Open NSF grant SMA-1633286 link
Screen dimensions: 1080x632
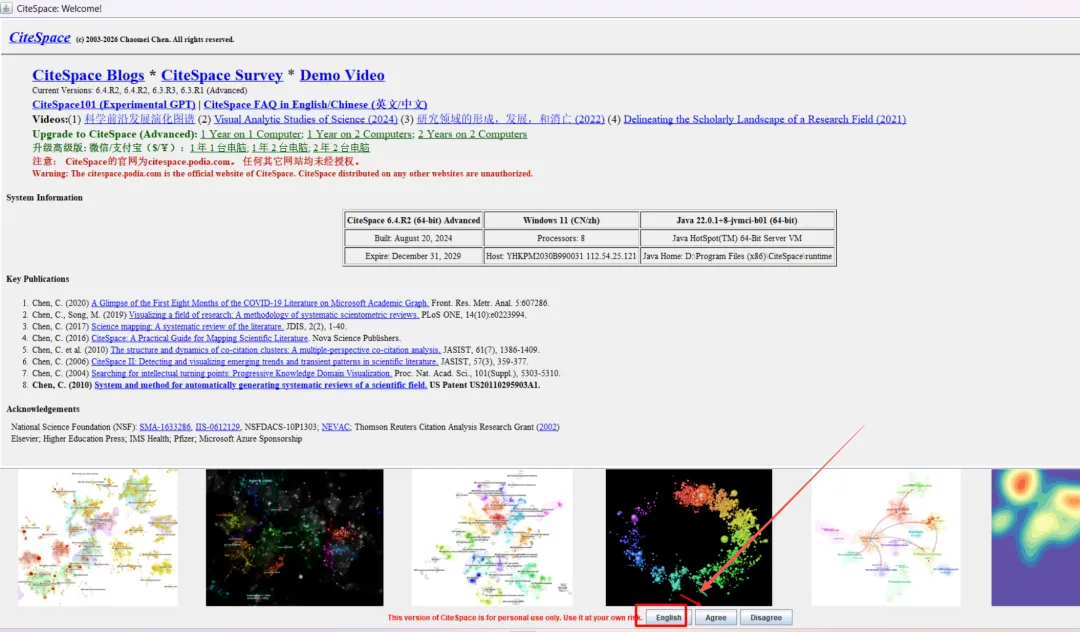[165, 427]
